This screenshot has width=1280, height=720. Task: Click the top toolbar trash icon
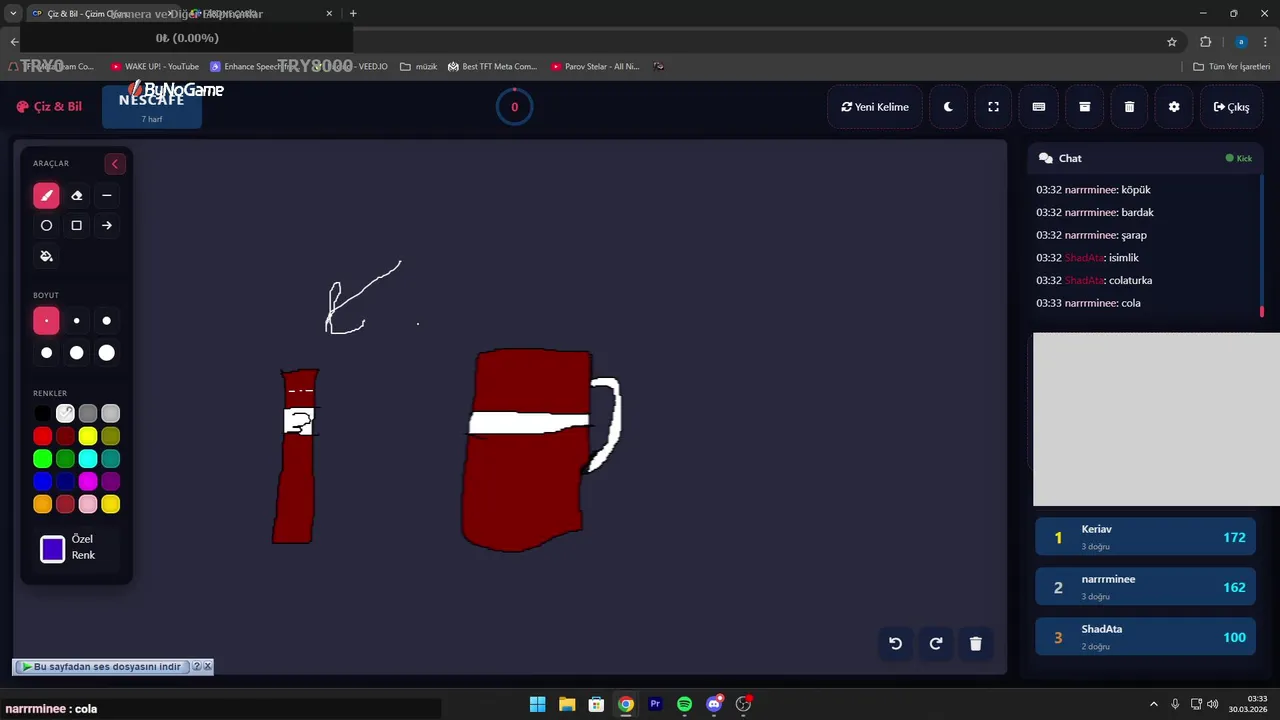pos(1129,107)
